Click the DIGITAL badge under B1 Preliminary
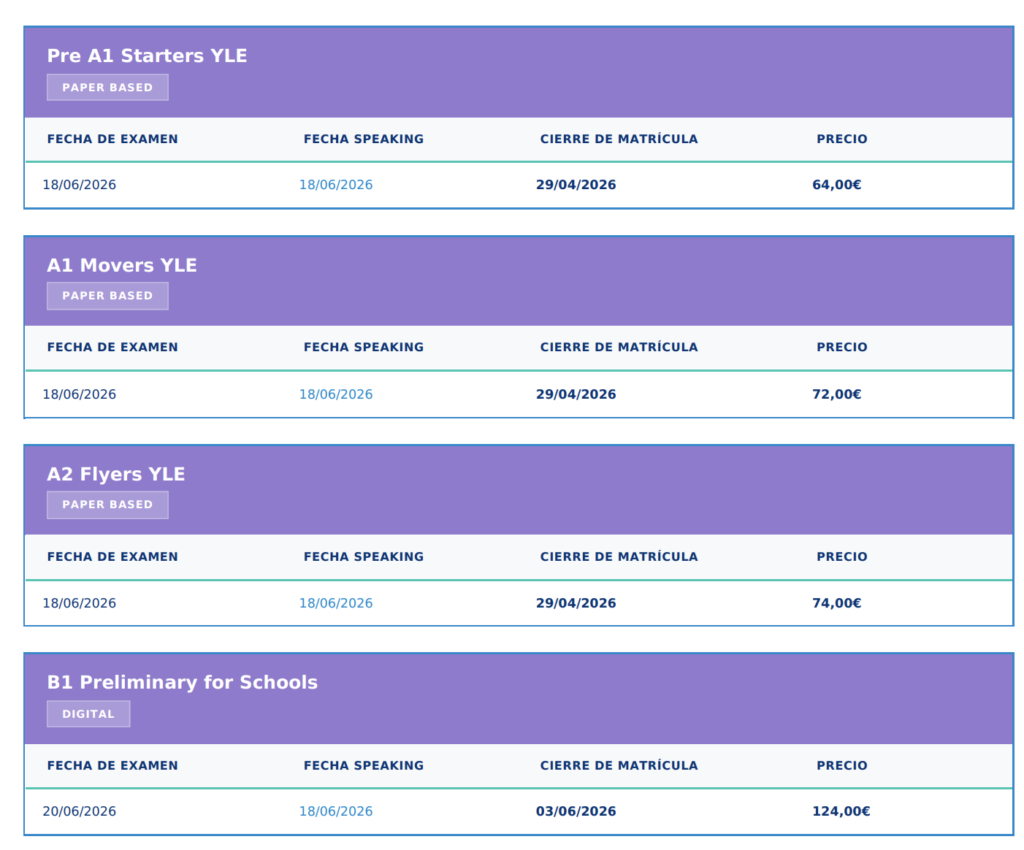1024x850 pixels. coord(88,714)
